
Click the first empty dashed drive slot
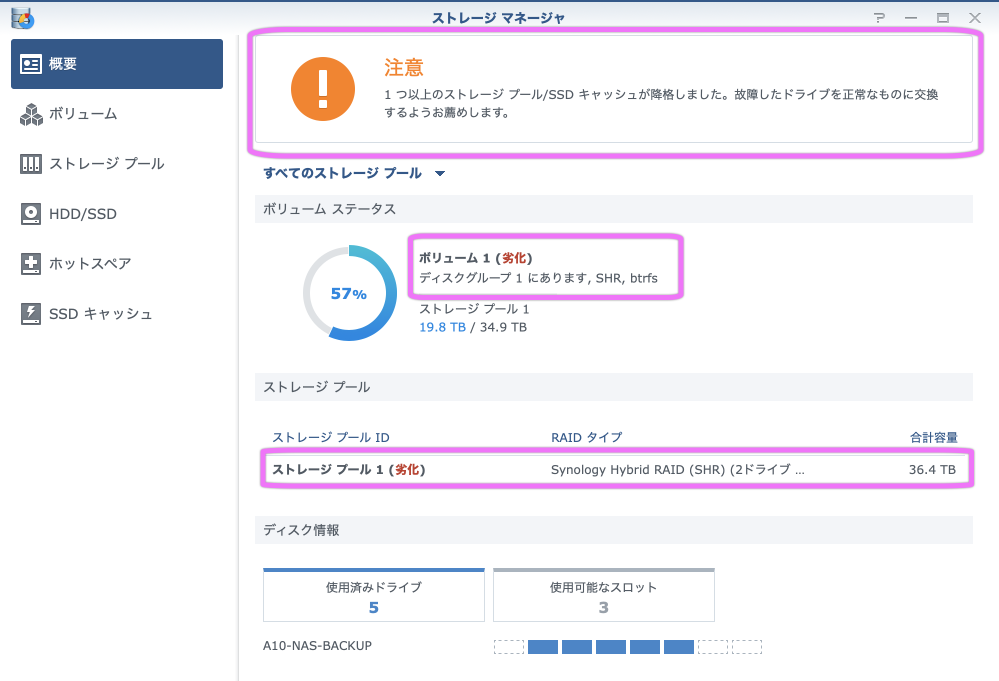[509, 647]
